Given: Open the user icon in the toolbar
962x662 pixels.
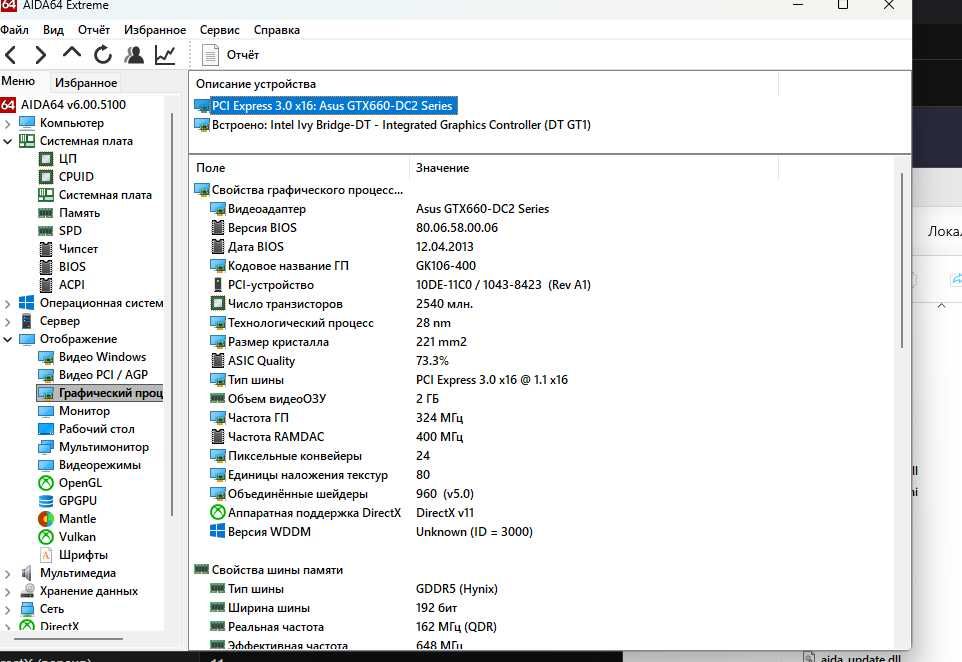Looking at the screenshot, I should (134, 55).
